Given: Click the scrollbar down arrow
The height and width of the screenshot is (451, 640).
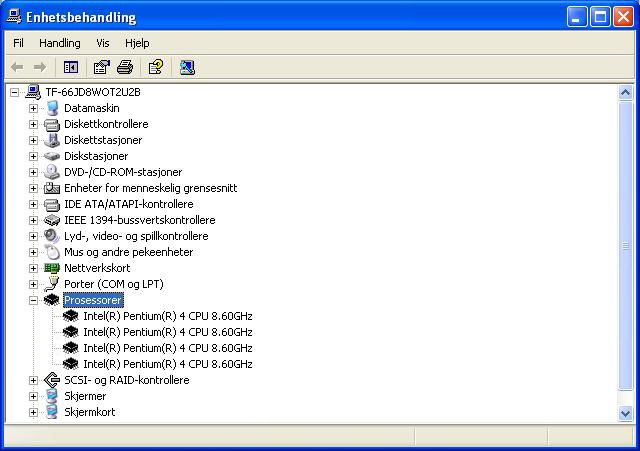Looking at the screenshot, I should pos(625,413).
